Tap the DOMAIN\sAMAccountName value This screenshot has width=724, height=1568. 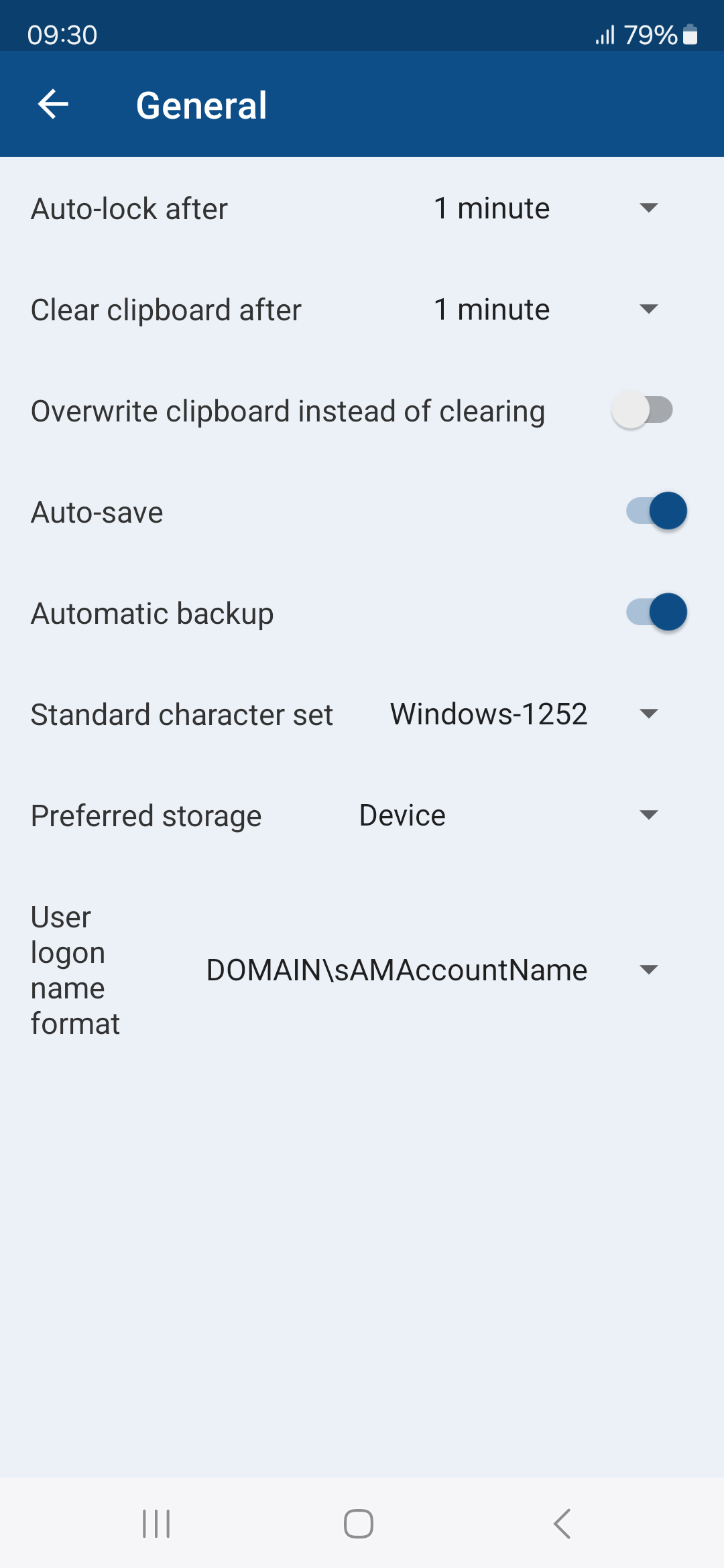397,970
